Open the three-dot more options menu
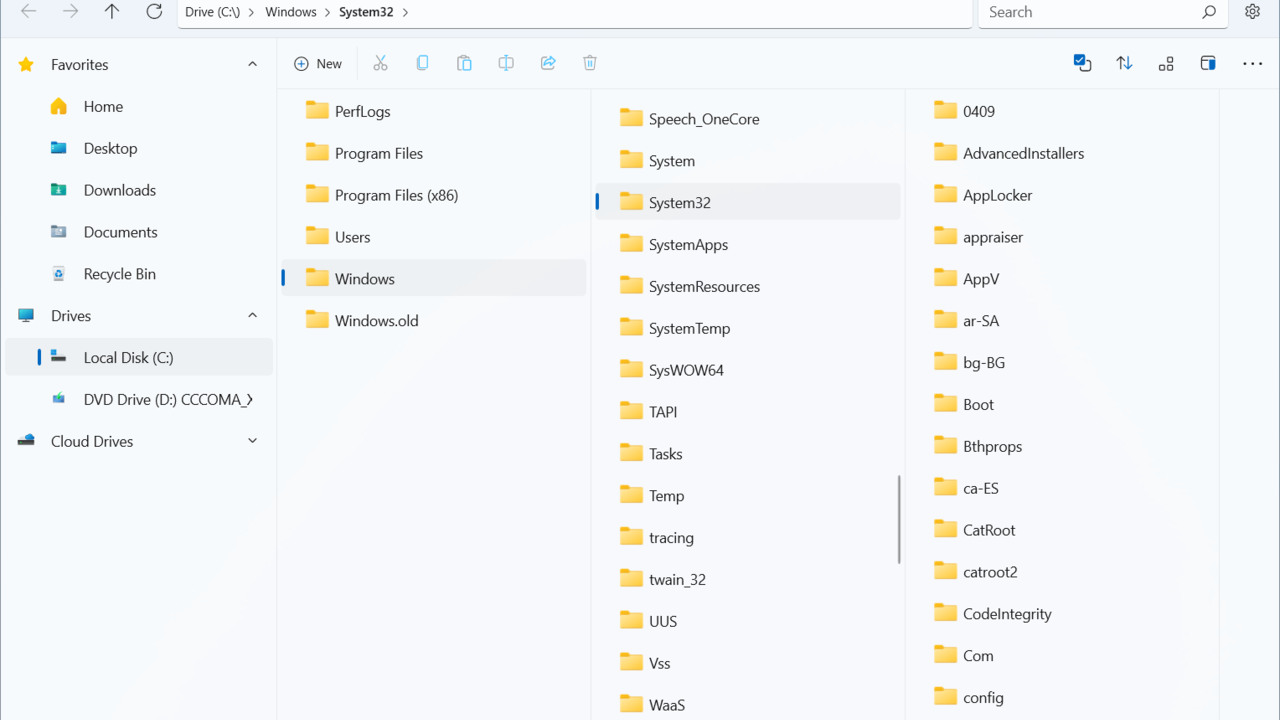Image resolution: width=1280 pixels, height=720 pixels. coord(1252,63)
